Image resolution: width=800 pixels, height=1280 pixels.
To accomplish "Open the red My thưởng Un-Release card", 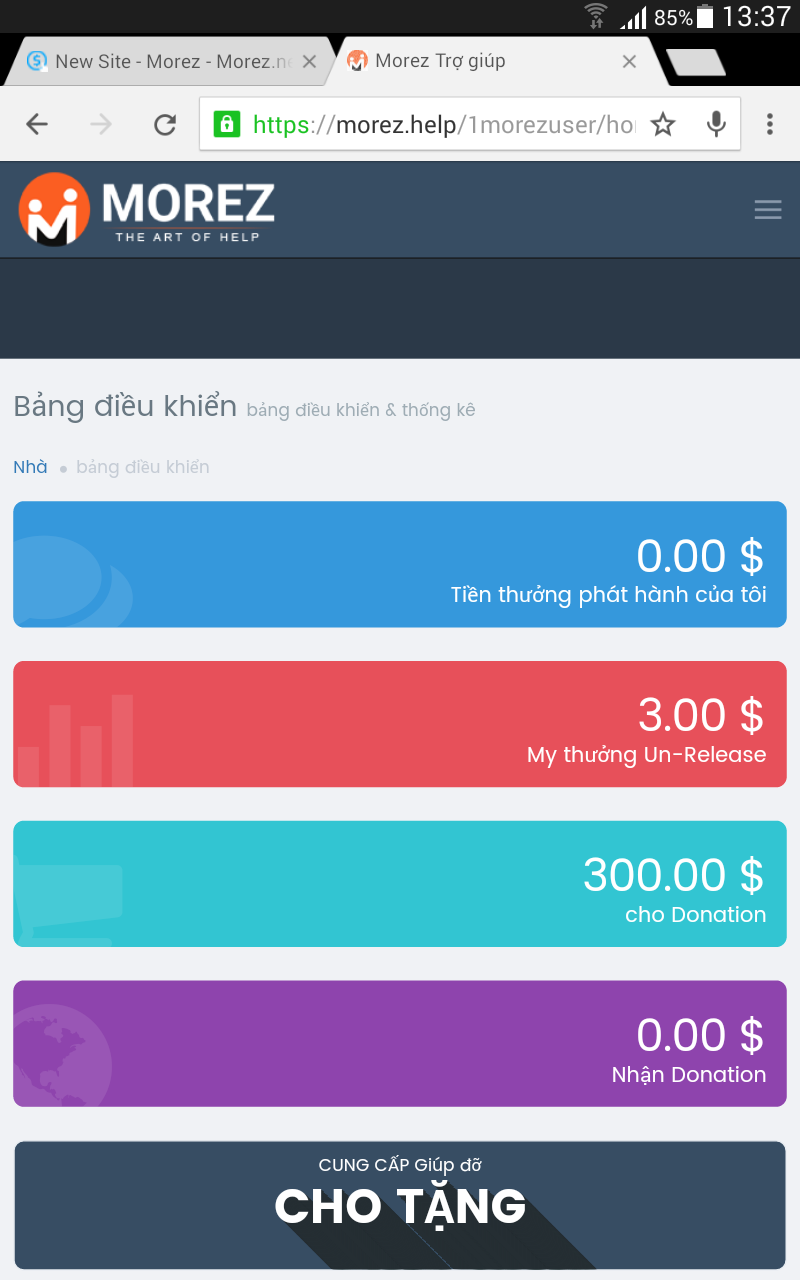I will pyautogui.click(x=400, y=724).
